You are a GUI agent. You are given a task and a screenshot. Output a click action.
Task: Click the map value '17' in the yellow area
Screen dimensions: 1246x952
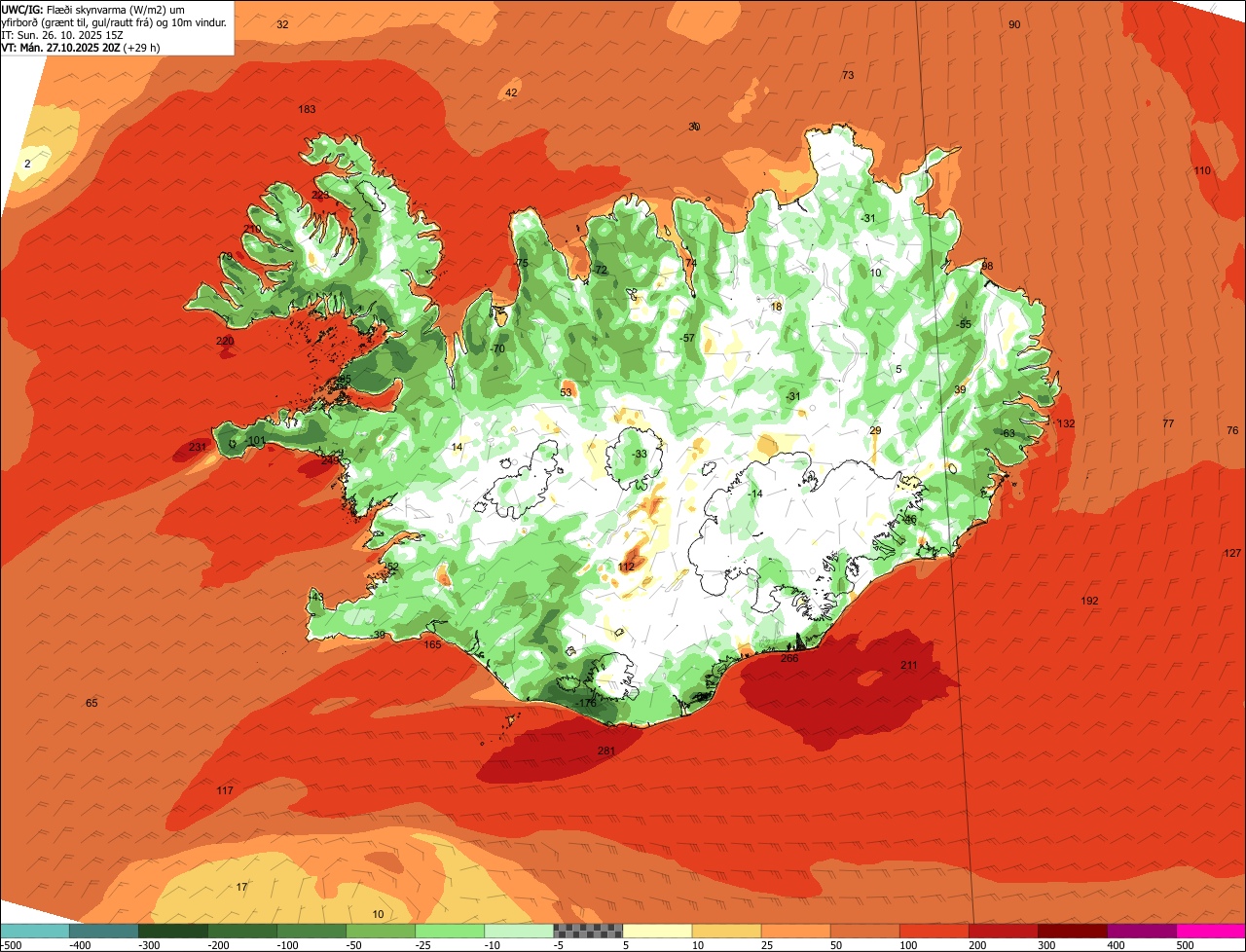241,887
